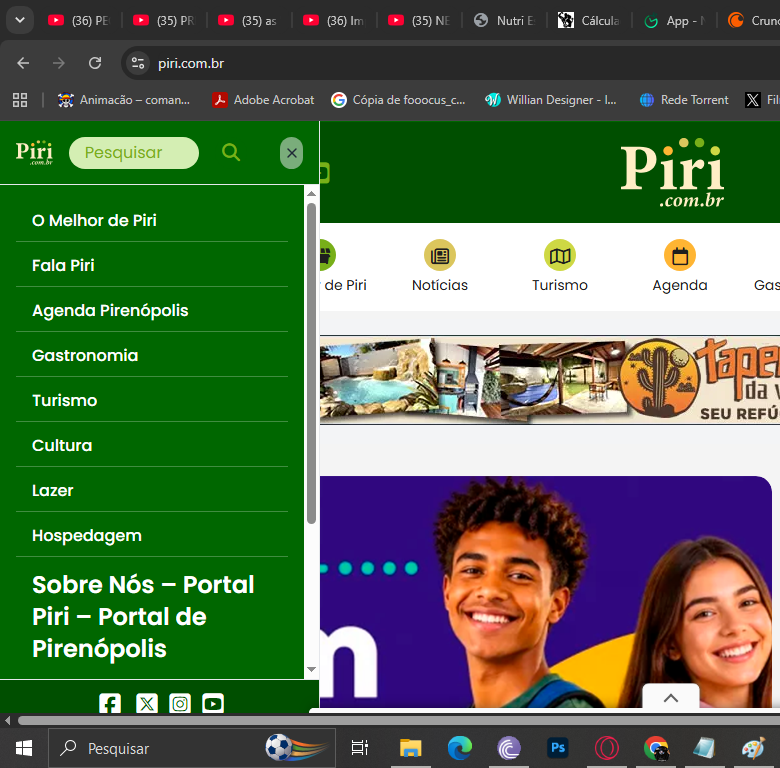
Task: Open the Adobe Acrobat bookmark
Action: pos(264,100)
